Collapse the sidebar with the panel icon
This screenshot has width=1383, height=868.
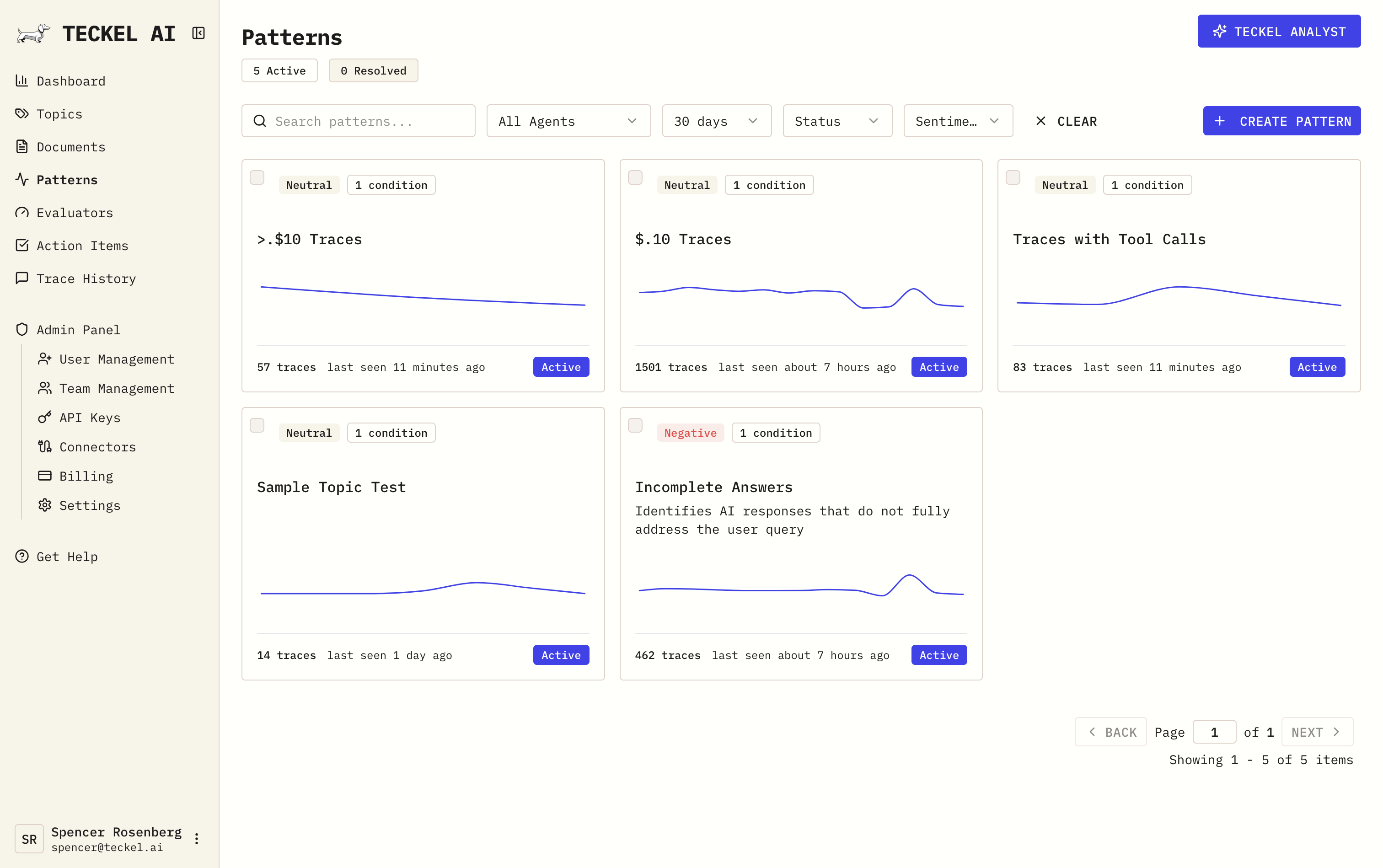[x=198, y=33]
